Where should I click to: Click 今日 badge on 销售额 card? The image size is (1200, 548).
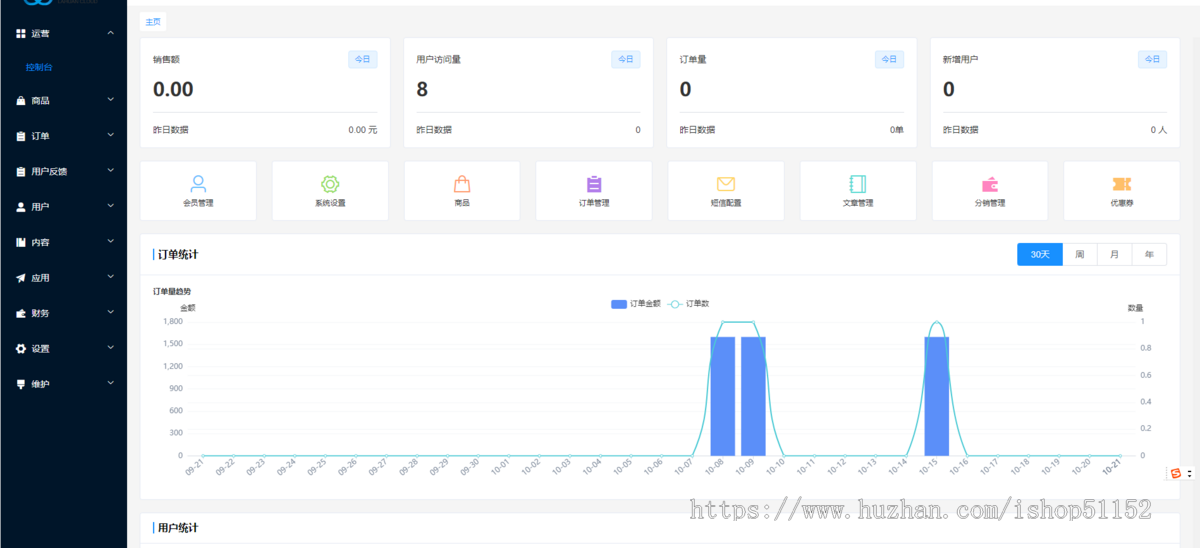click(x=362, y=59)
